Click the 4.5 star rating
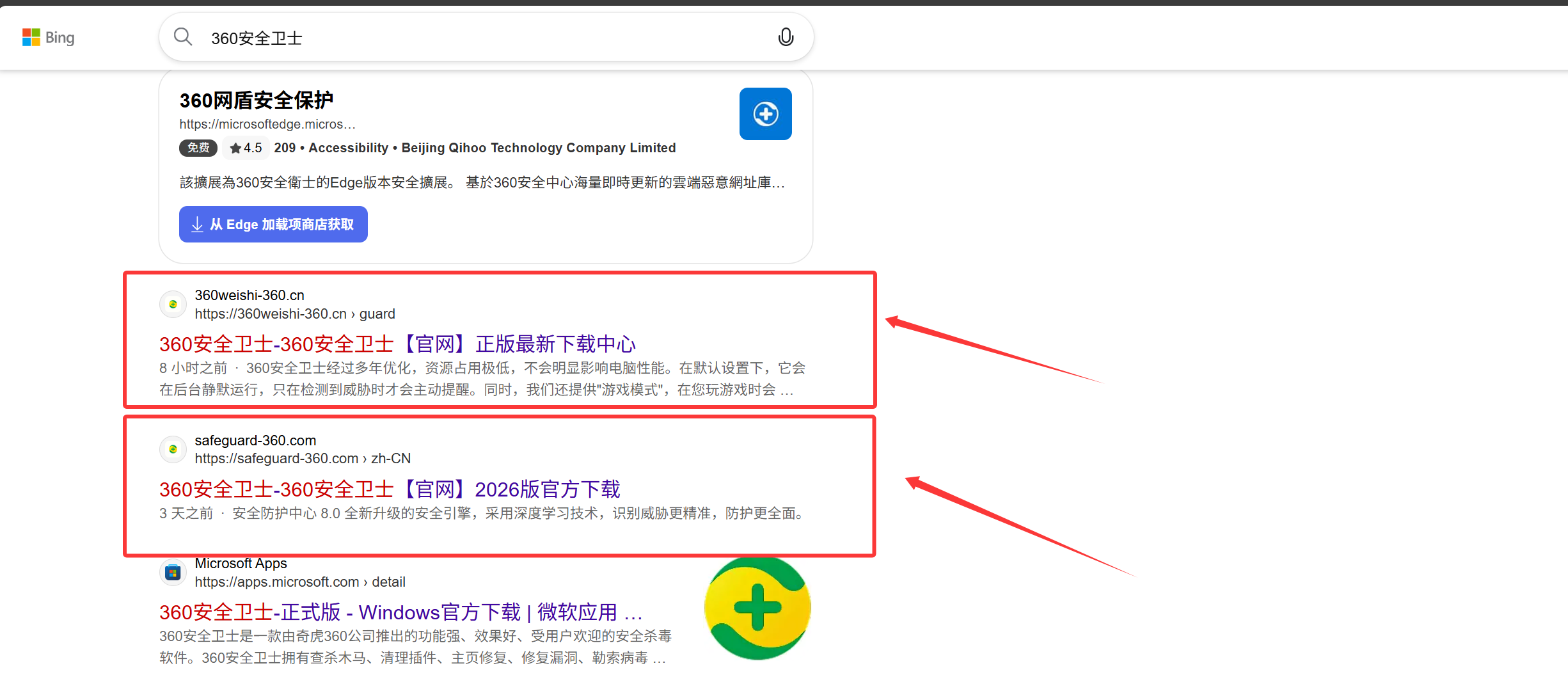The image size is (1568, 675). tap(246, 148)
